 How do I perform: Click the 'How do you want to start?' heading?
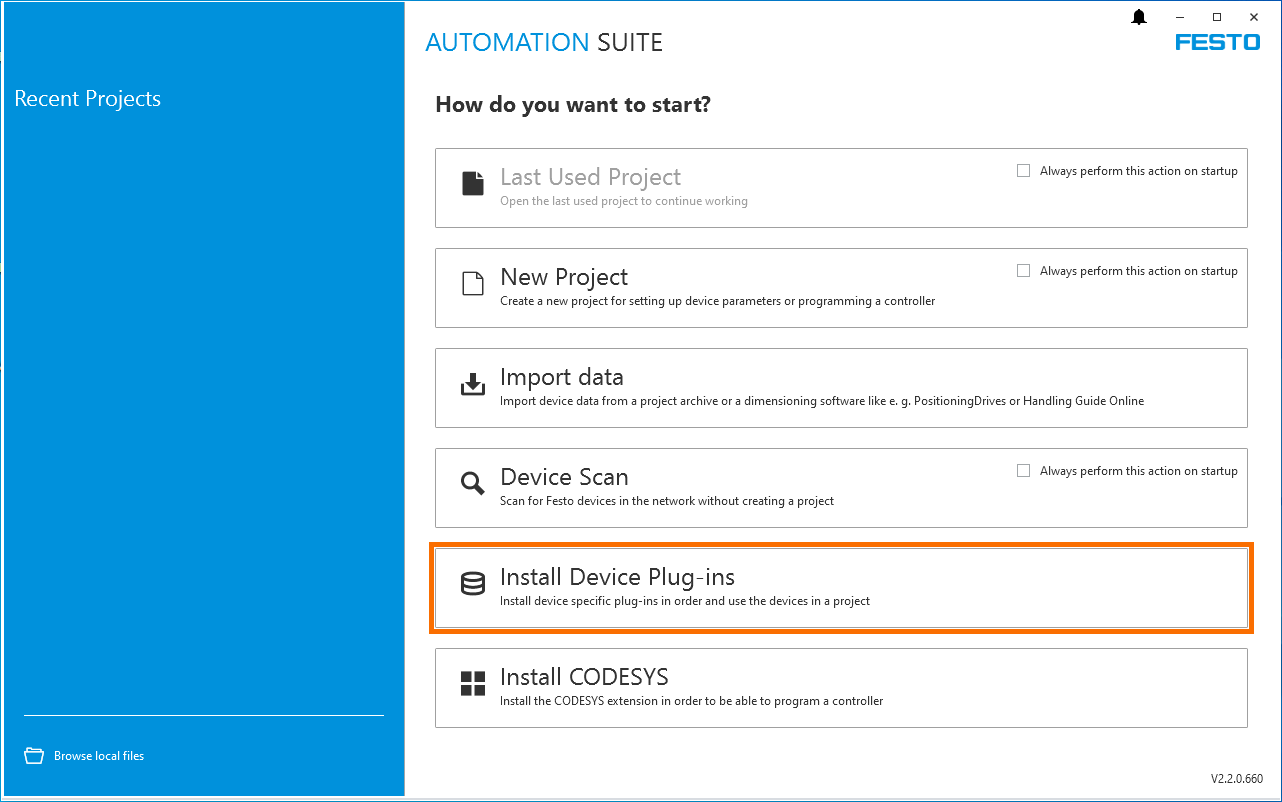[573, 104]
